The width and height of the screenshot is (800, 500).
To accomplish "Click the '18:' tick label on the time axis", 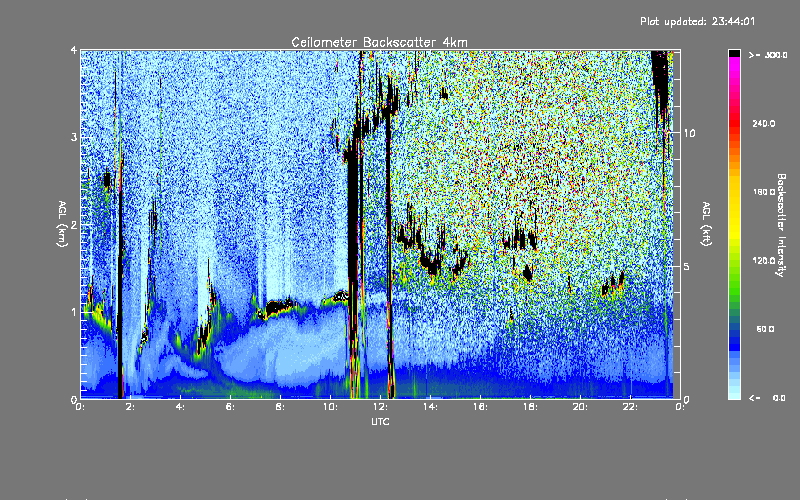I will [530, 407].
